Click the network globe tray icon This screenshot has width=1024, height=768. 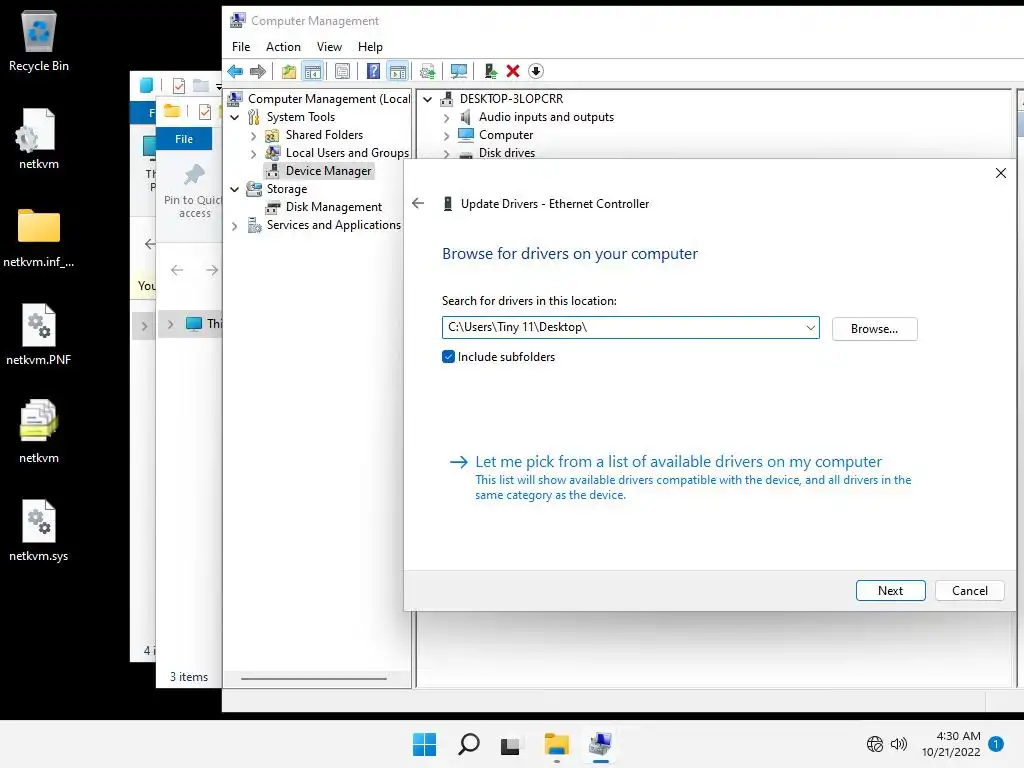pos(874,744)
